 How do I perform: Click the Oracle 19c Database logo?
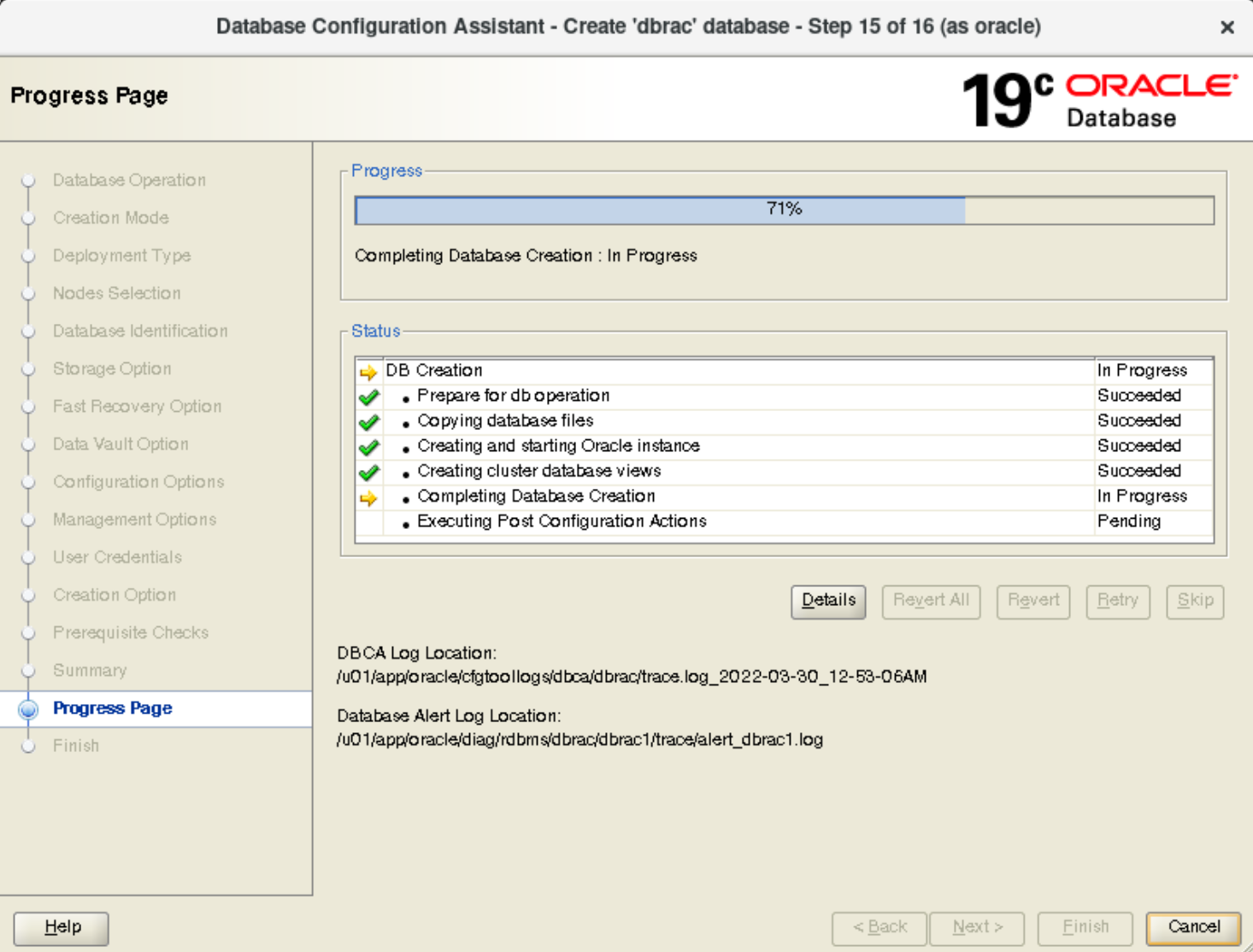pyautogui.click(x=1099, y=100)
